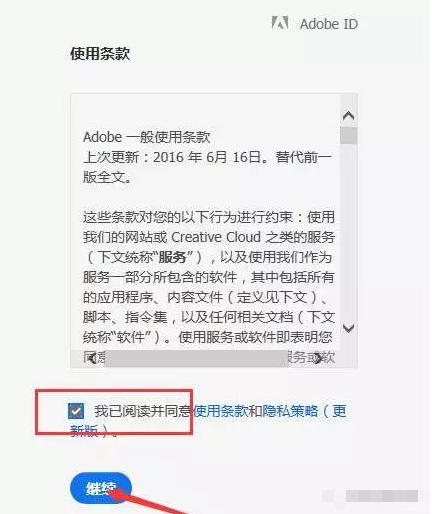
Task: Open the 使用条款 link beside the checkbox
Action: click(x=221, y=411)
